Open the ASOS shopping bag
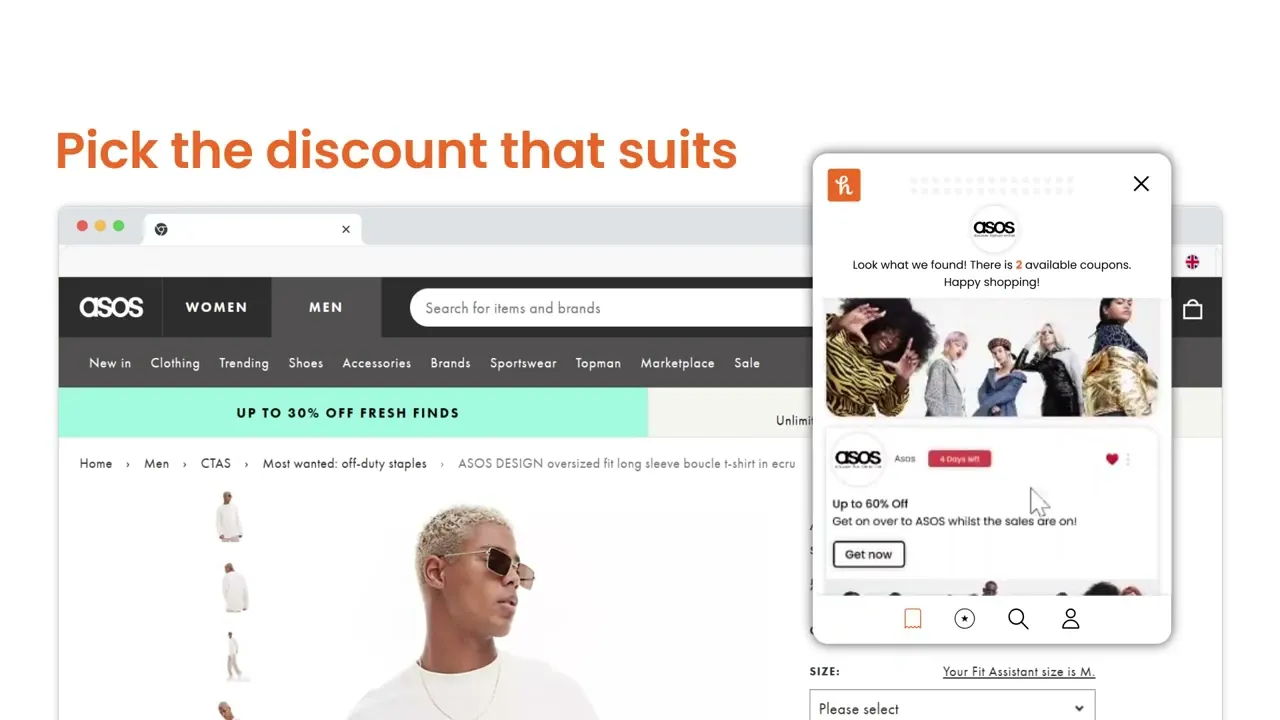 point(1192,309)
